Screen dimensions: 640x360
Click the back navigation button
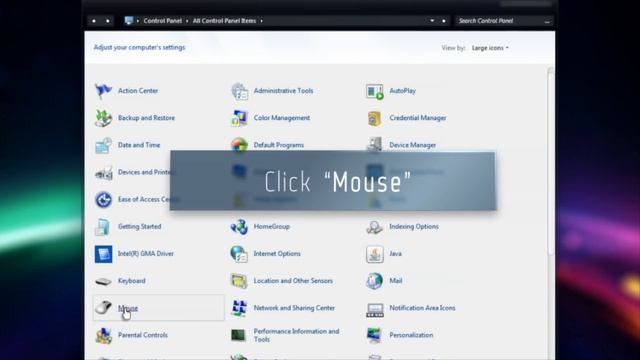[94, 21]
